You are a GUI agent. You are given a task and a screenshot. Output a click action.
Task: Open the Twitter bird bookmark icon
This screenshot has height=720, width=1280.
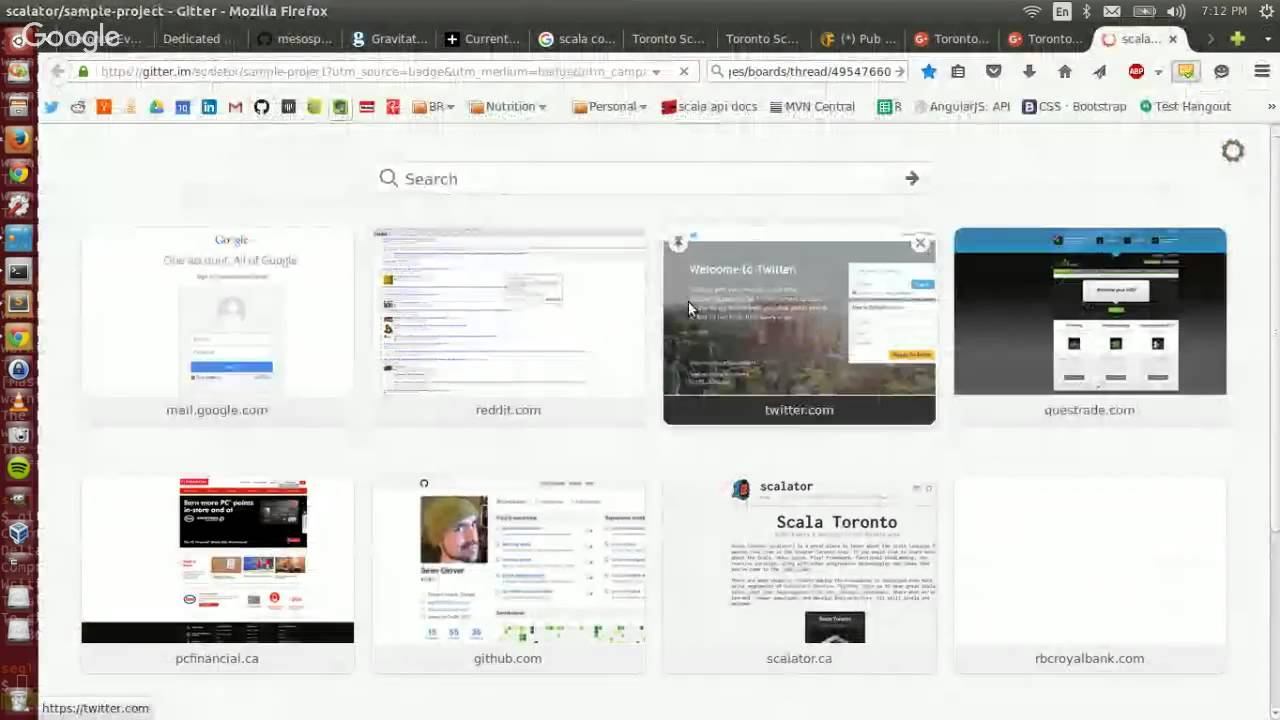tap(51, 106)
